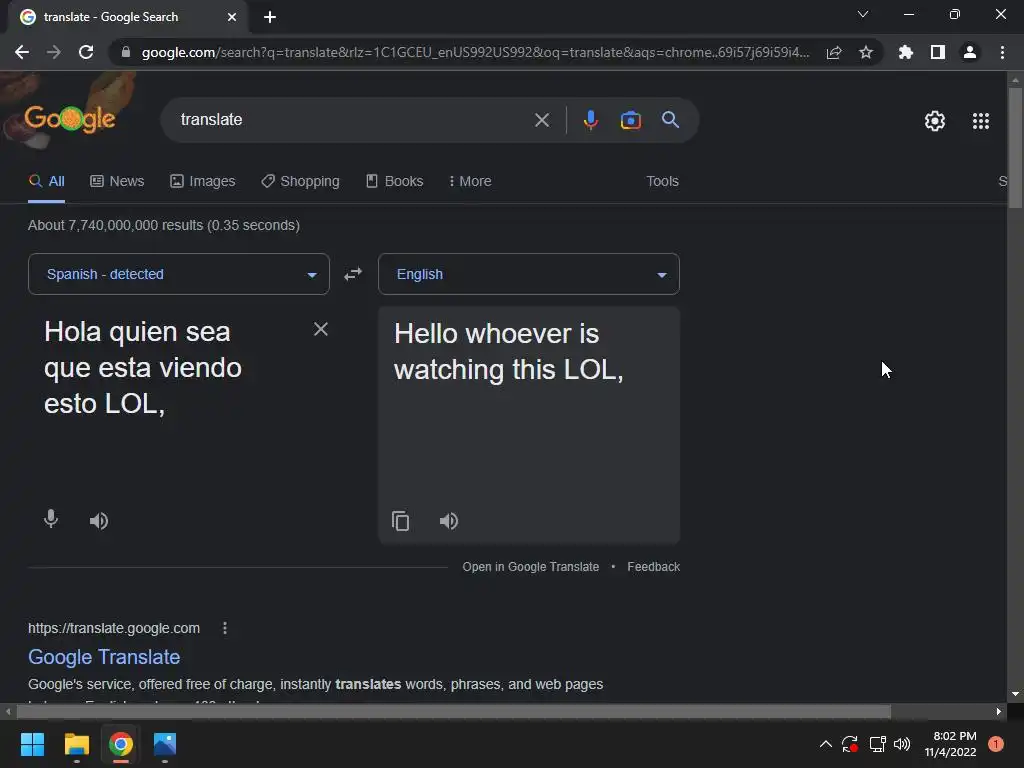Open File Explorer from the taskbar

coord(76,744)
